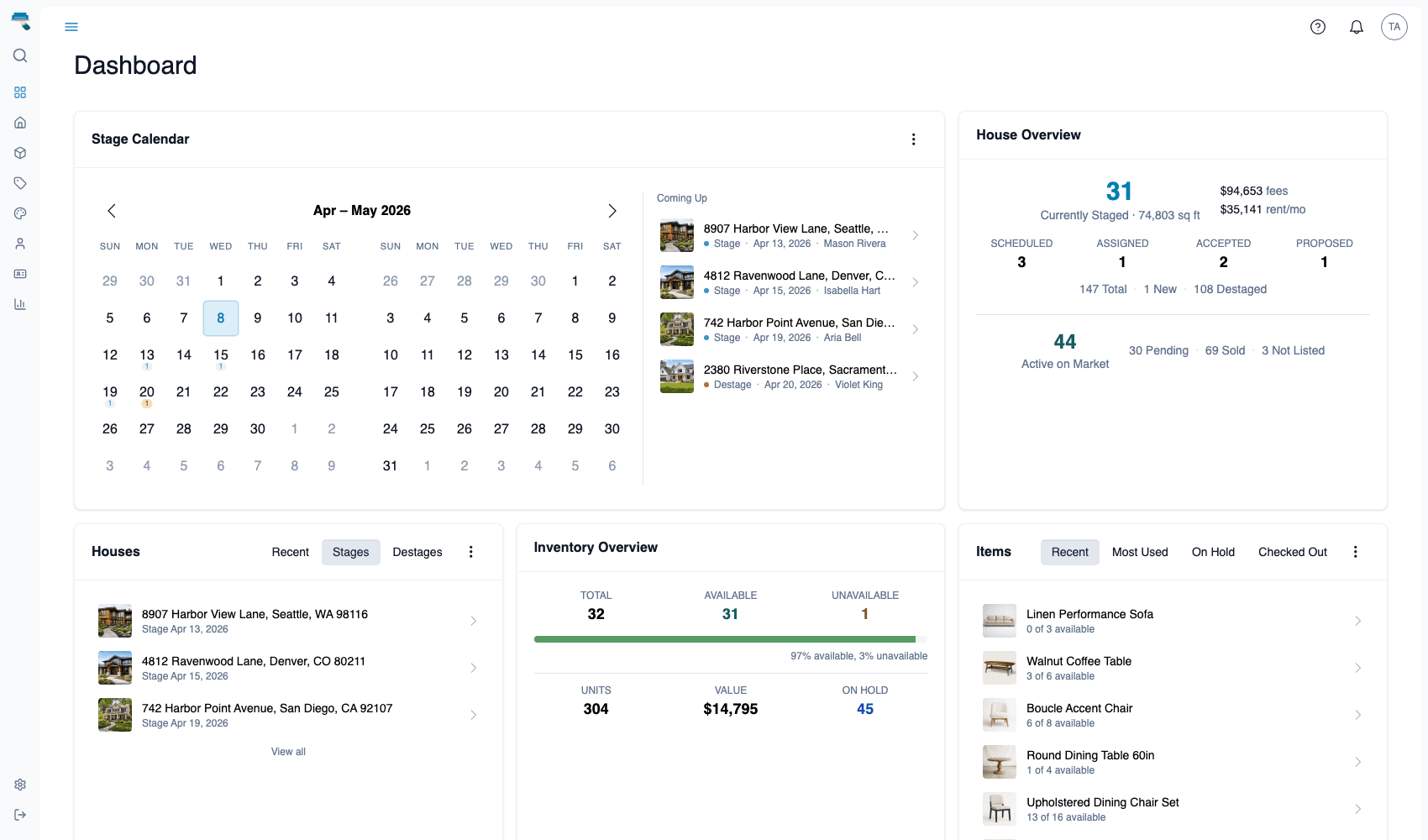
Task: Open the reports chart icon in the sidebar
Action: [x=20, y=303]
